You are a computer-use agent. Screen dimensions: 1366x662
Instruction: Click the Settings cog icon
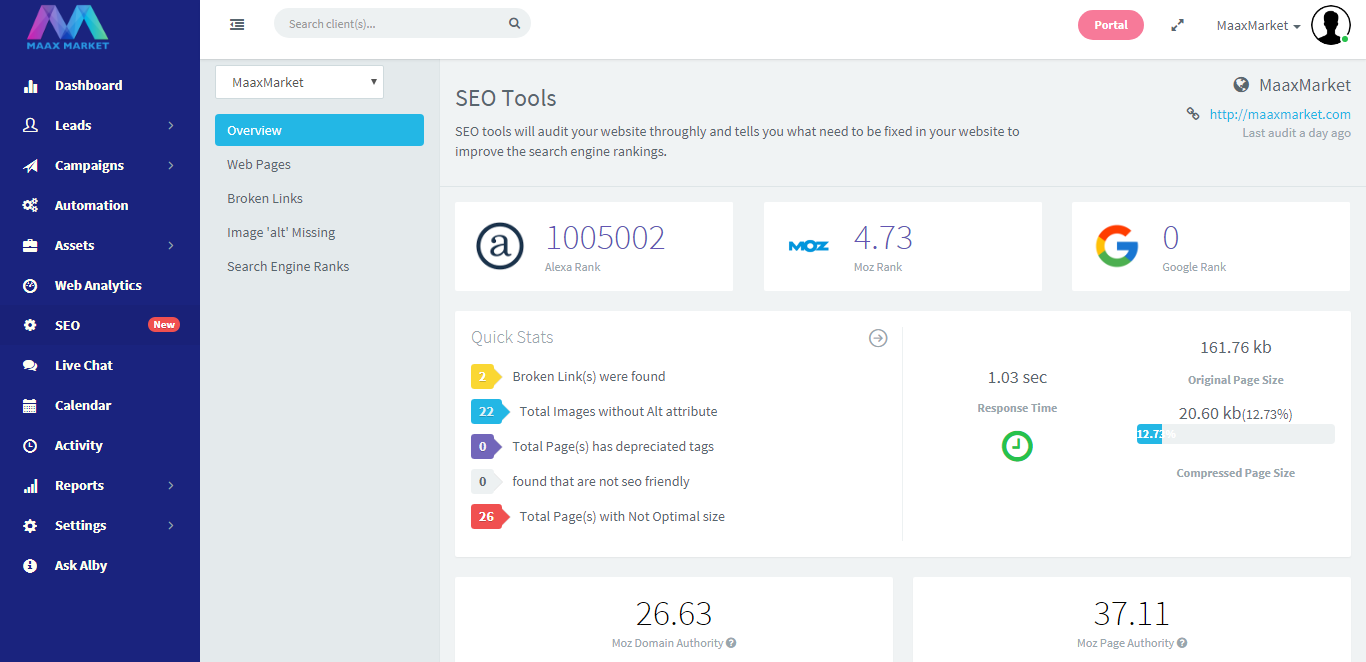tap(31, 525)
